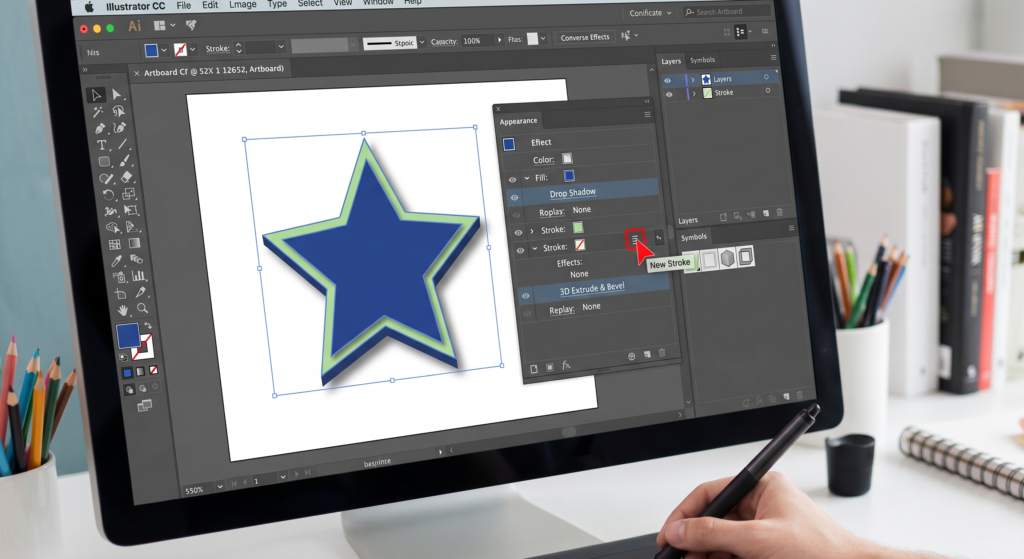This screenshot has width=1024, height=559.
Task: Open the File menu
Action: [184, 5]
